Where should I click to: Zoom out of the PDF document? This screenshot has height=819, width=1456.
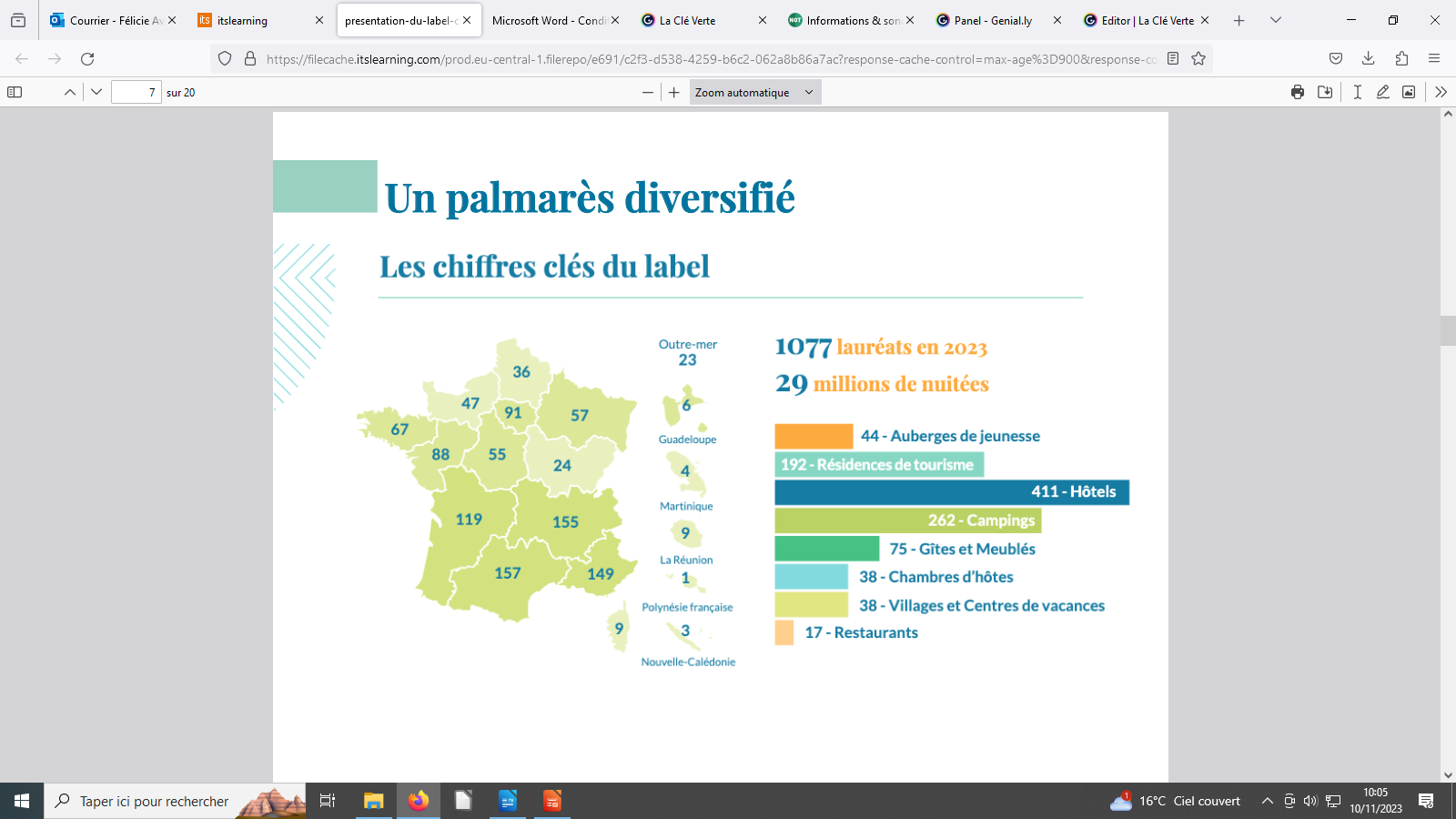(x=648, y=92)
